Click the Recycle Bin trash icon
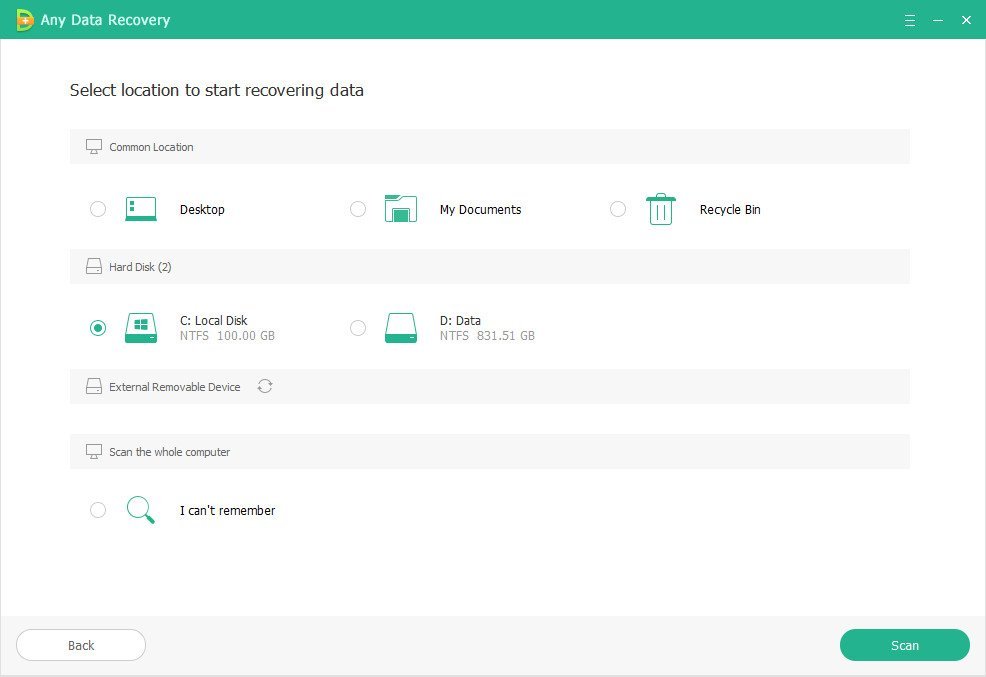Image resolution: width=986 pixels, height=677 pixels. pyautogui.click(x=661, y=209)
